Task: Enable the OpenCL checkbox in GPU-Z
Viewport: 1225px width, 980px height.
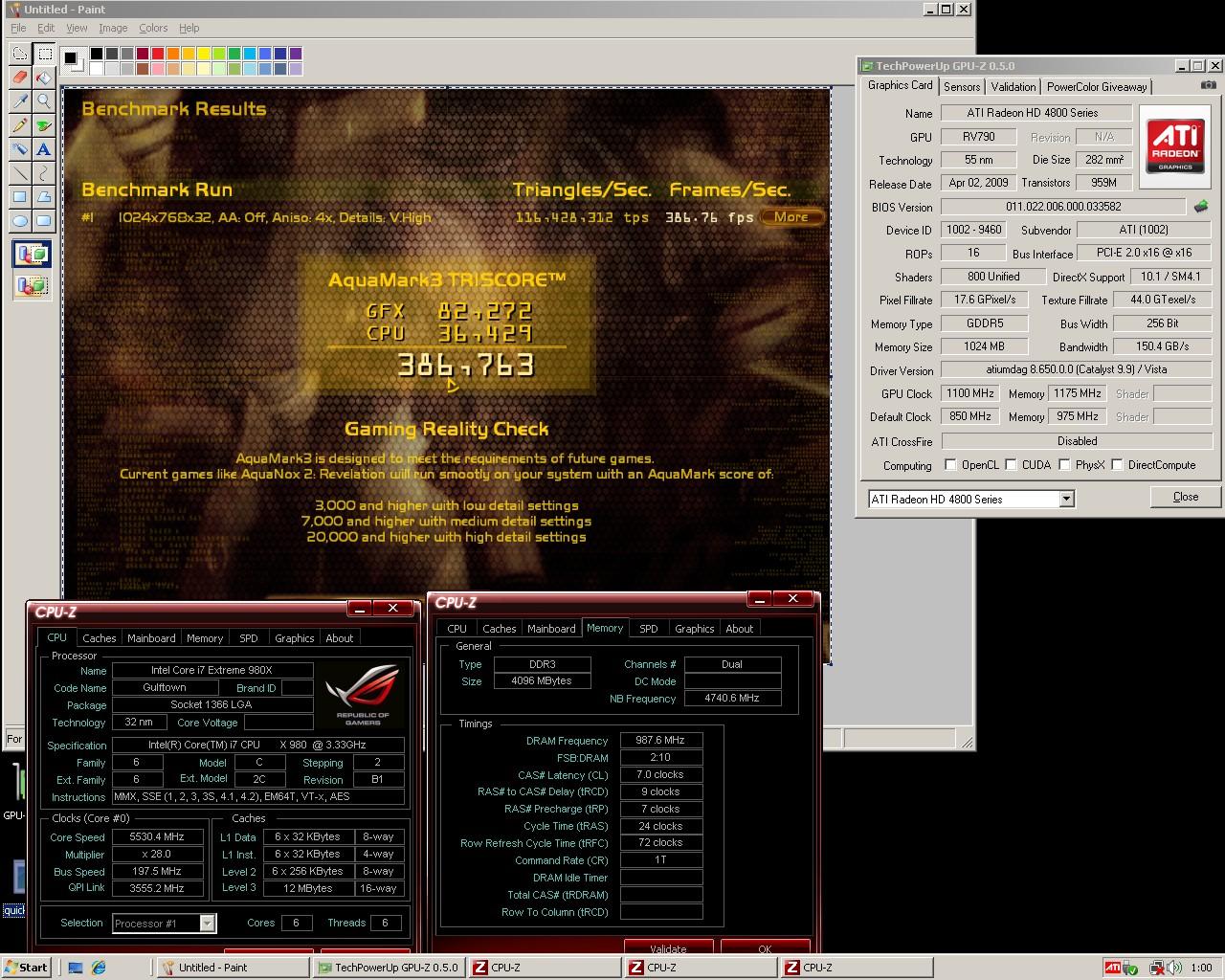Action: click(950, 465)
